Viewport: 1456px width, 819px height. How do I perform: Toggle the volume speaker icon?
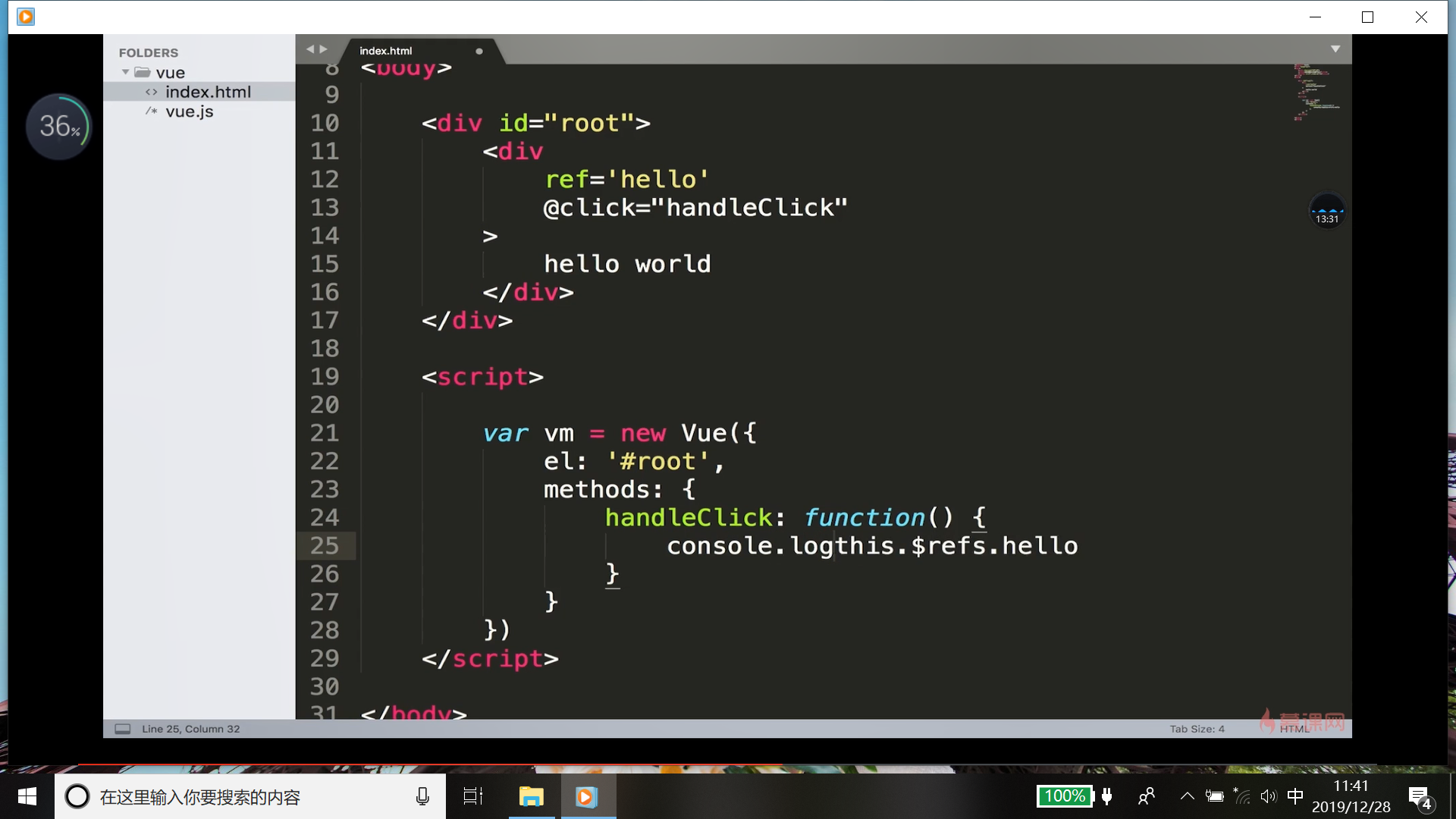click(x=1268, y=796)
